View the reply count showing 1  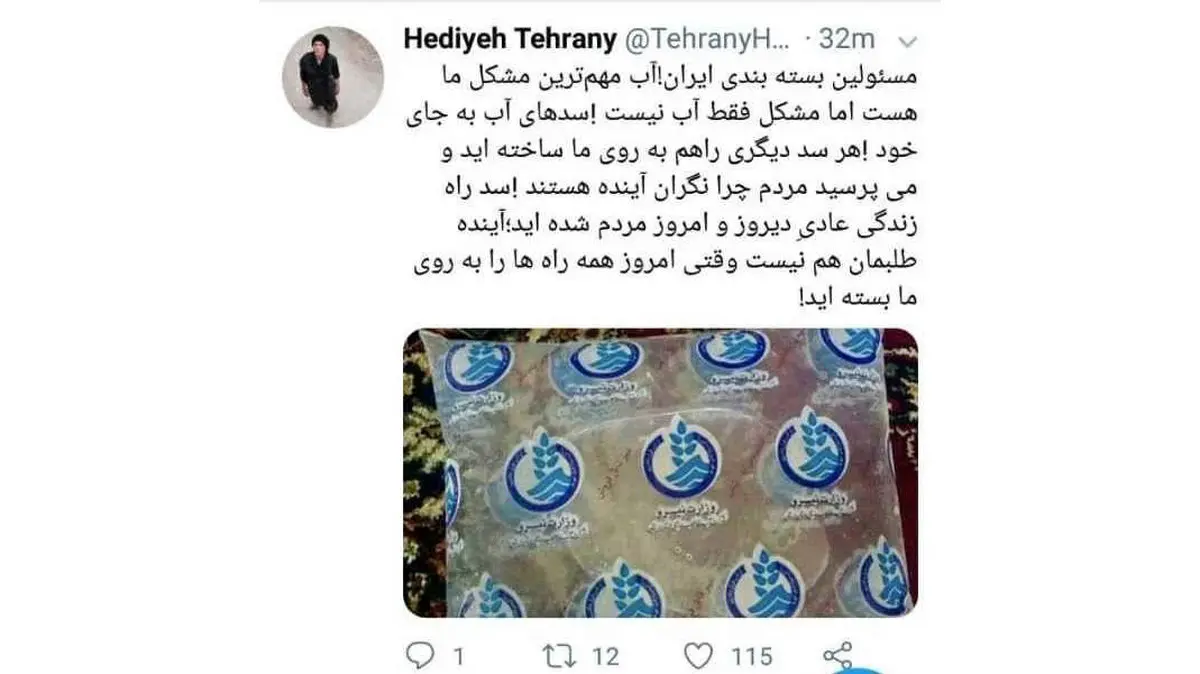pyautogui.click(x=457, y=656)
